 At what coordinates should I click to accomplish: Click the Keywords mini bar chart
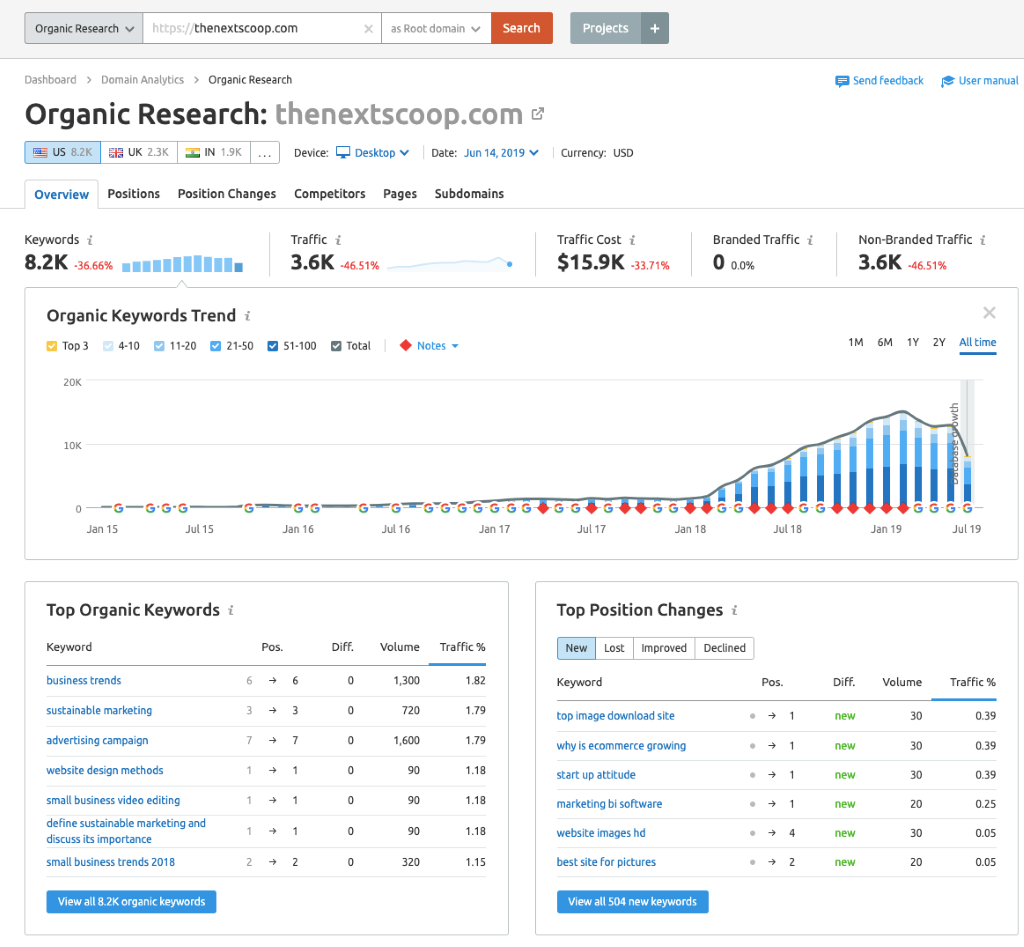[x=182, y=263]
